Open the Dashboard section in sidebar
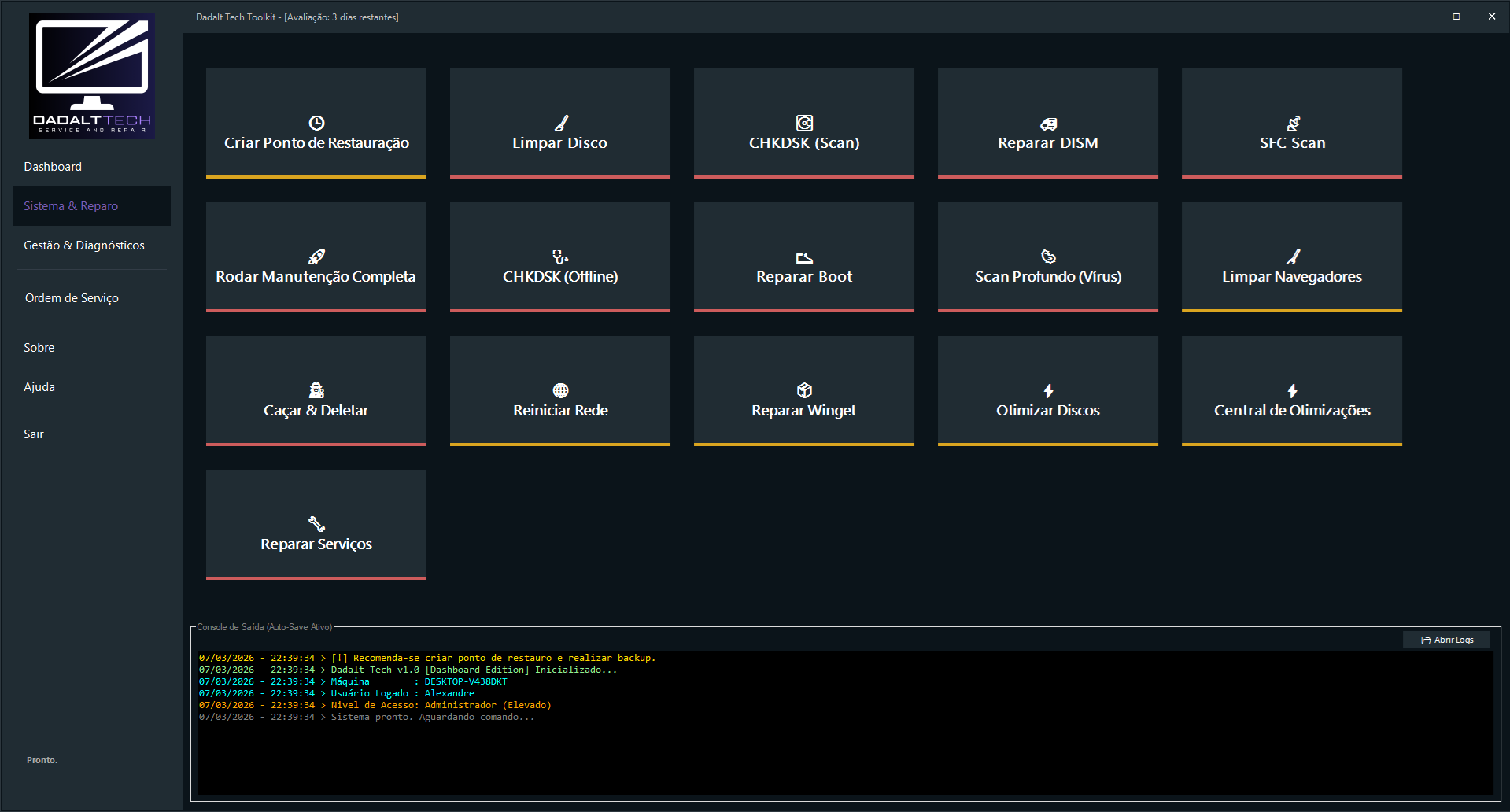The width and height of the screenshot is (1510, 812). pyautogui.click(x=53, y=167)
